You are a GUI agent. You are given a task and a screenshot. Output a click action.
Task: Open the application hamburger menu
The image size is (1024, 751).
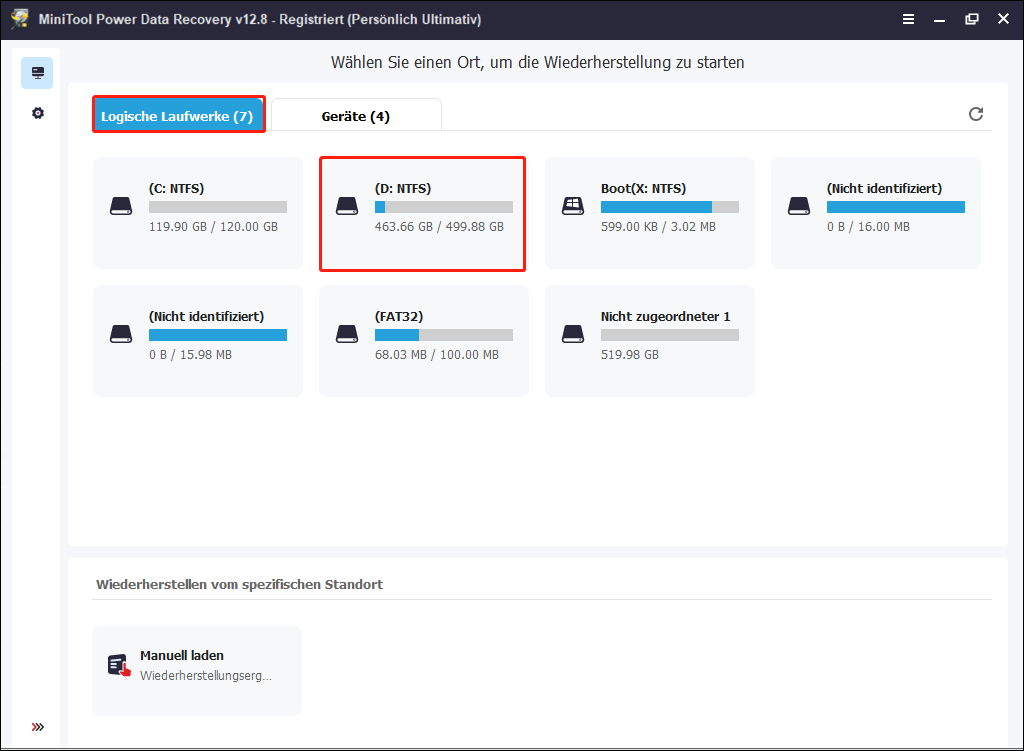pyautogui.click(x=908, y=18)
